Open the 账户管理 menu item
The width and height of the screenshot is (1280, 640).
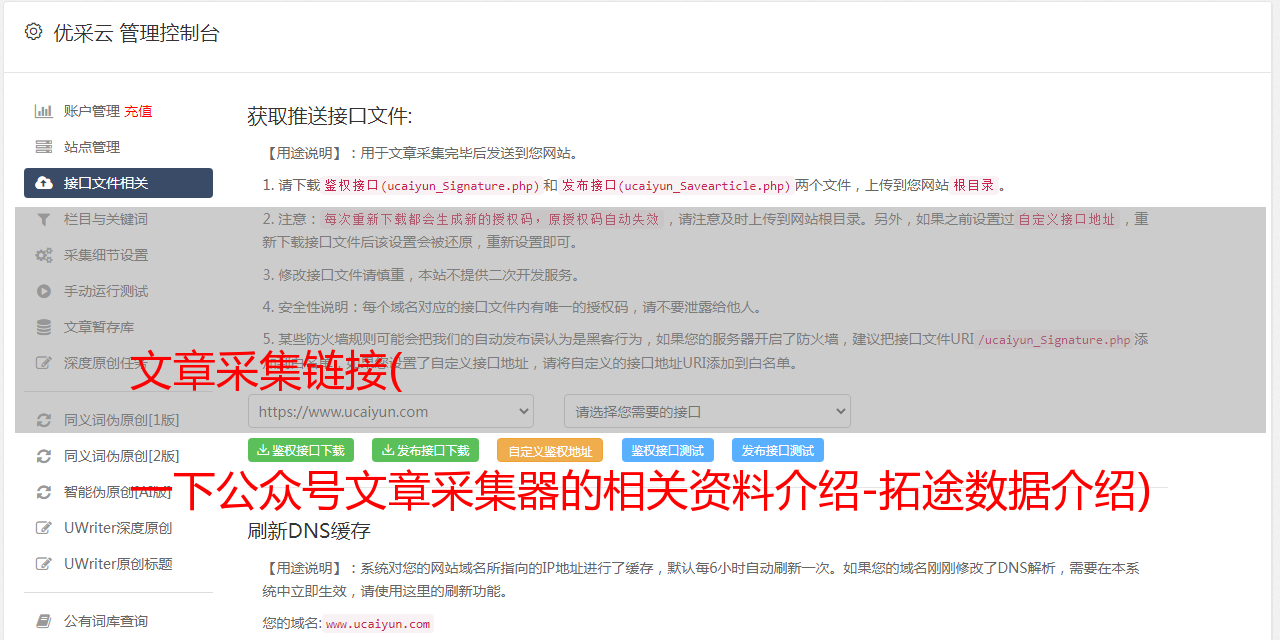[92, 111]
